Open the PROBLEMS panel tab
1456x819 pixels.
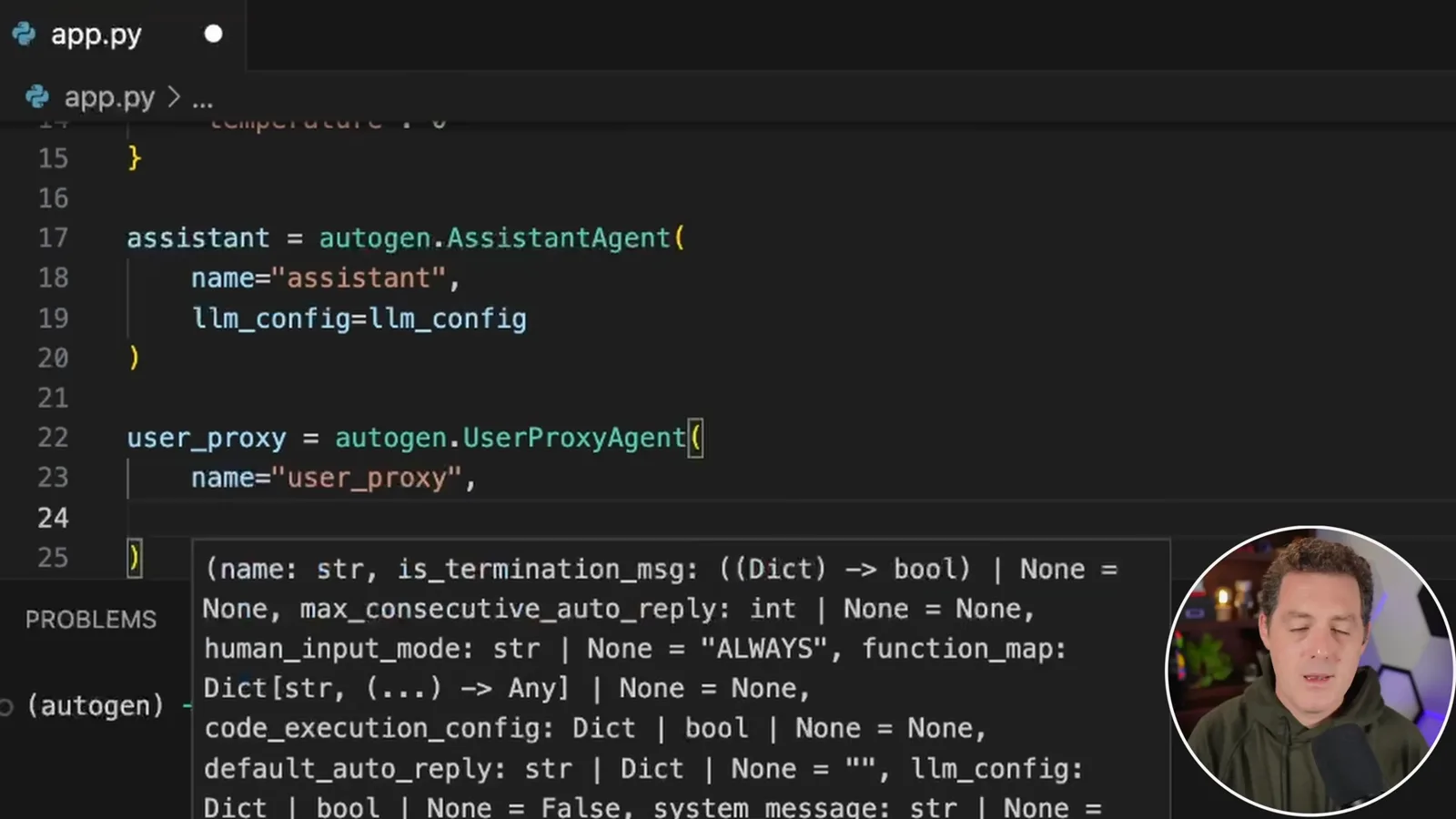tap(91, 620)
